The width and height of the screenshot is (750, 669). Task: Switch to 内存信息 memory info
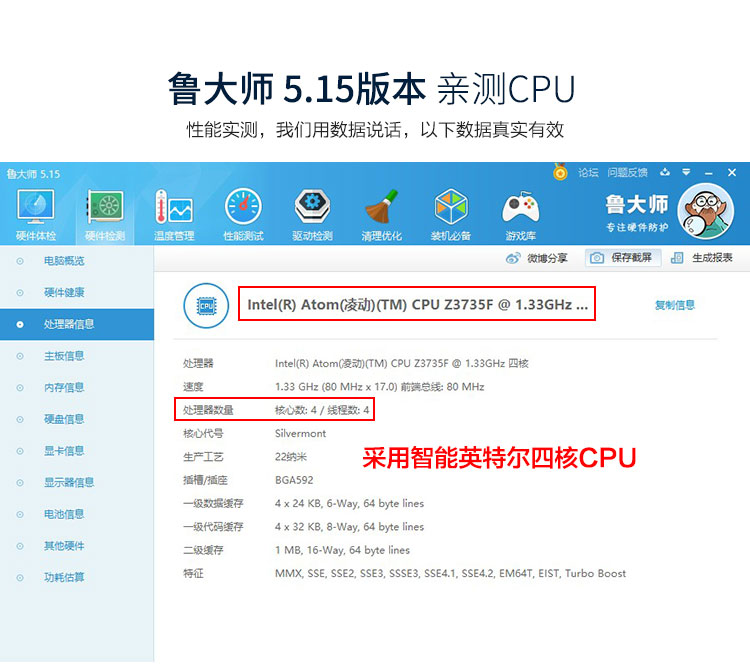[64, 387]
